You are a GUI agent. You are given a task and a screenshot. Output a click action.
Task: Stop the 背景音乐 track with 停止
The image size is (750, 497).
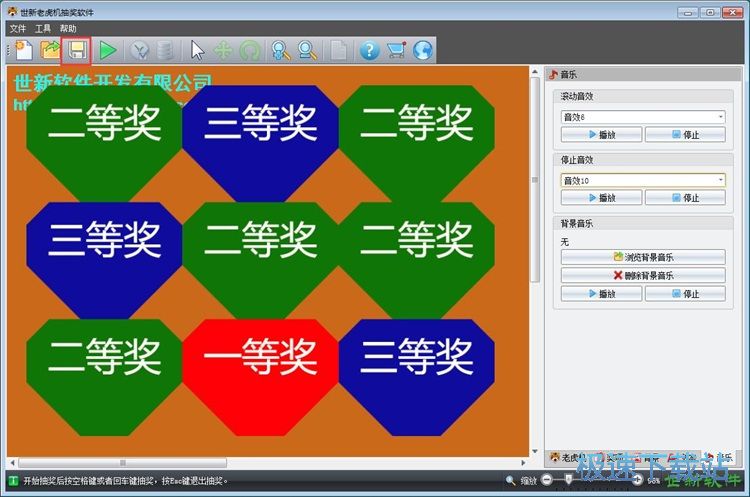click(685, 293)
